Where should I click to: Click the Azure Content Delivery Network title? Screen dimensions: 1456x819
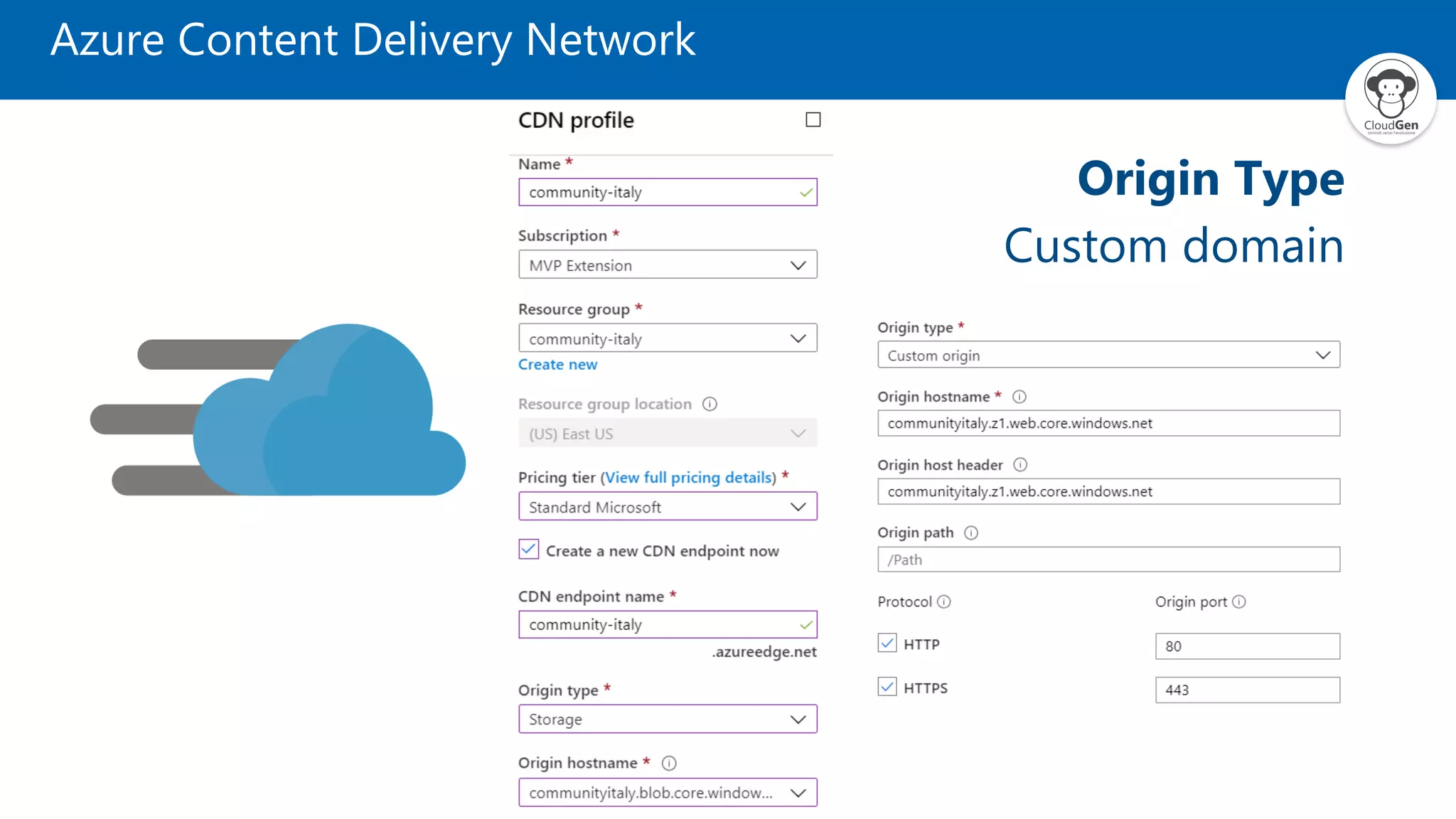click(373, 39)
